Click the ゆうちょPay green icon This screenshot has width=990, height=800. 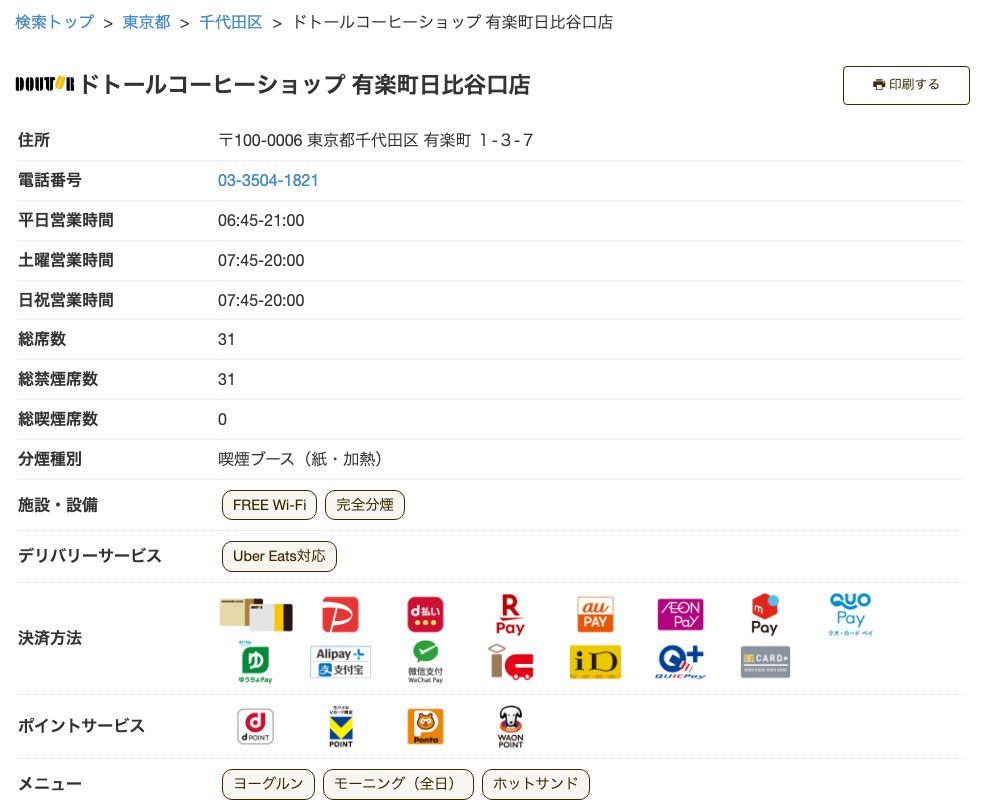(255, 662)
